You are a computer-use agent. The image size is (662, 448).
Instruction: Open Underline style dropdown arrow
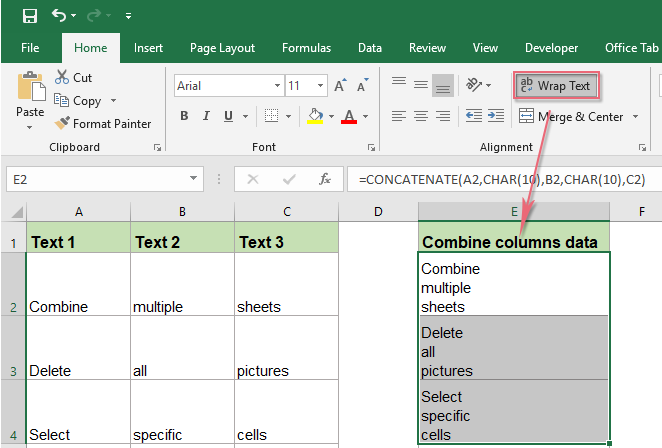245,116
